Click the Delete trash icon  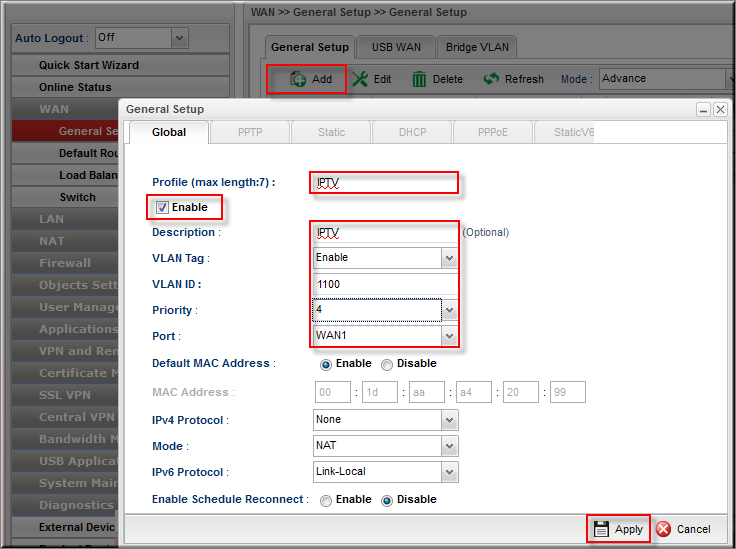[420, 79]
